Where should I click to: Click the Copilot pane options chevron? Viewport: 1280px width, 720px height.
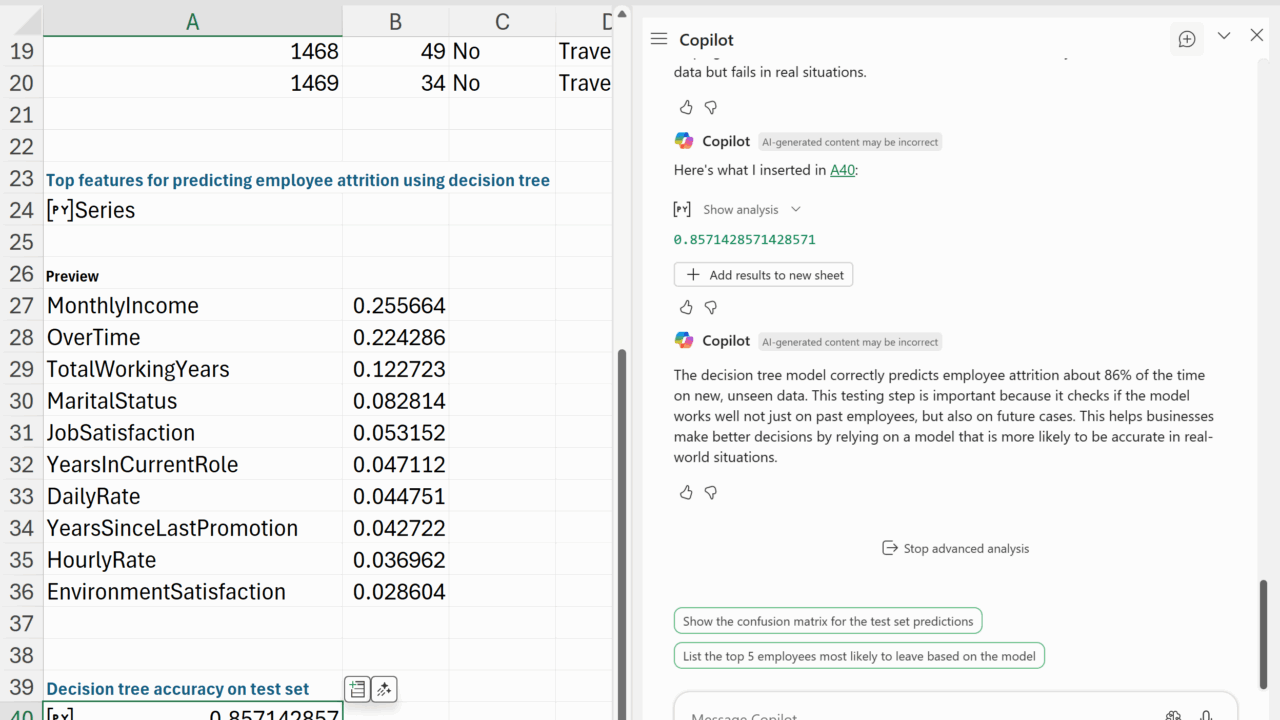click(x=1224, y=36)
